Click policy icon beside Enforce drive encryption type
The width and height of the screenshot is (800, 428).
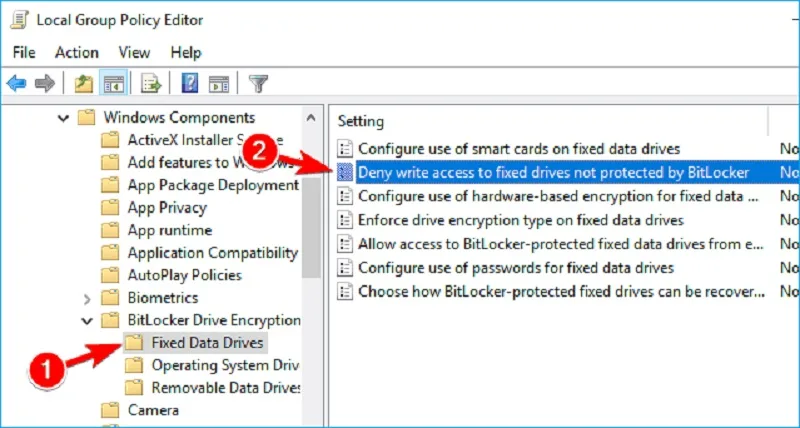click(345, 220)
